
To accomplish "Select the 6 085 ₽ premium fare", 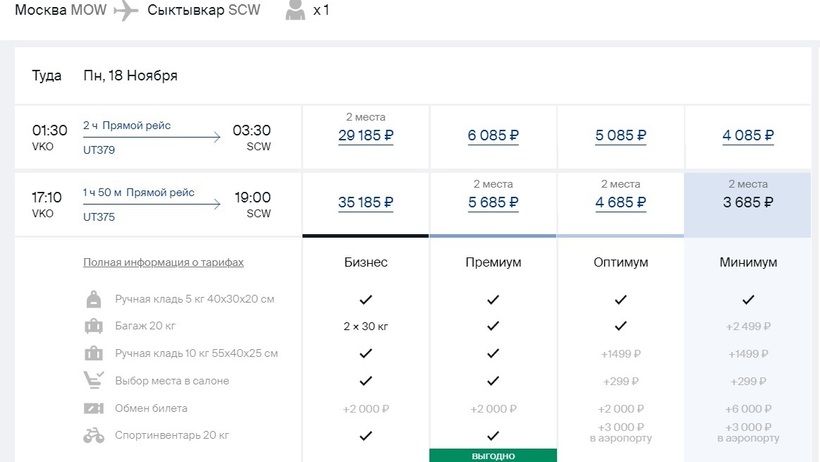I will tap(493, 135).
